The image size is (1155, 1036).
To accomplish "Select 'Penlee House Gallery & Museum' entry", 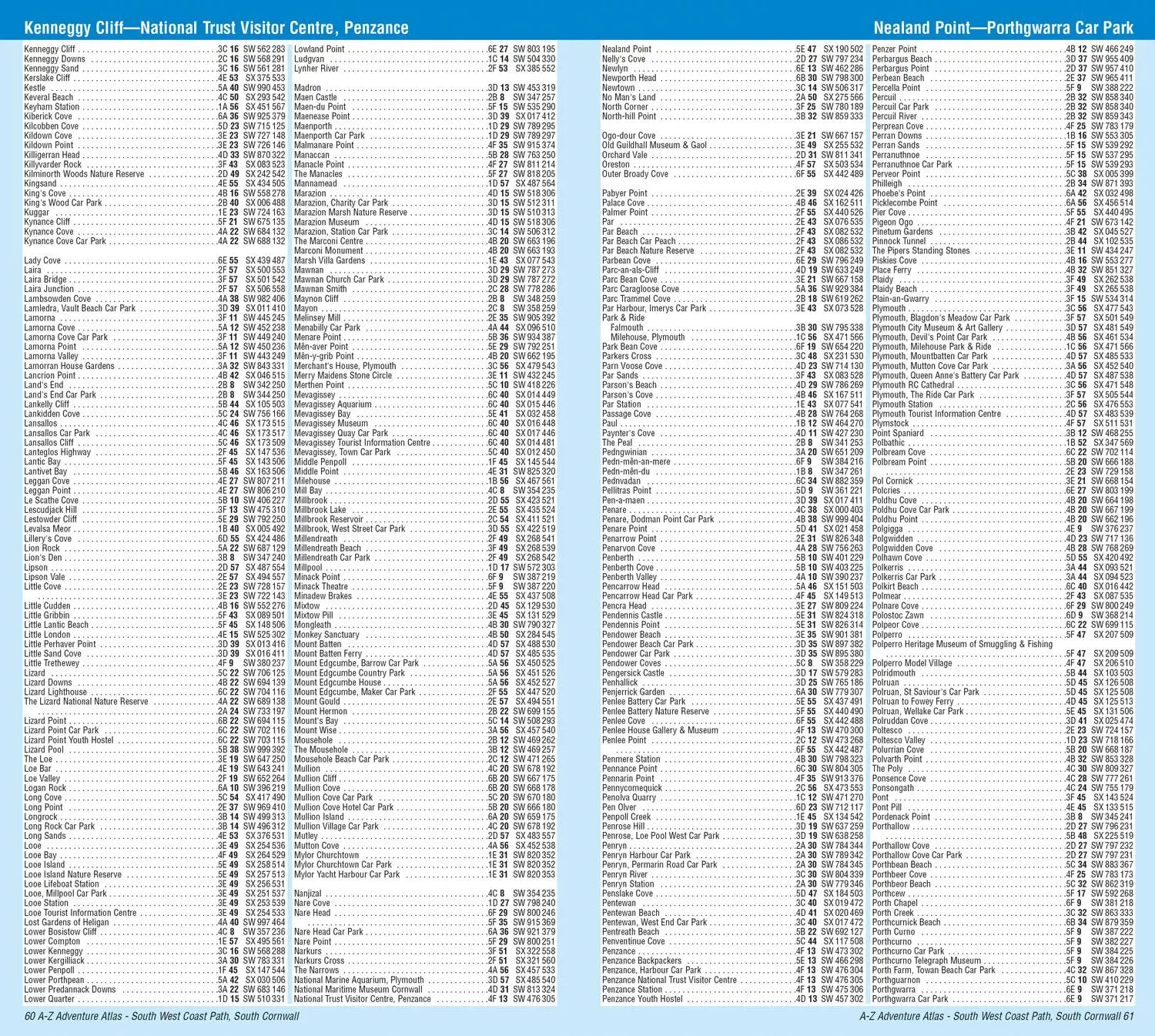I will pos(732,730).
